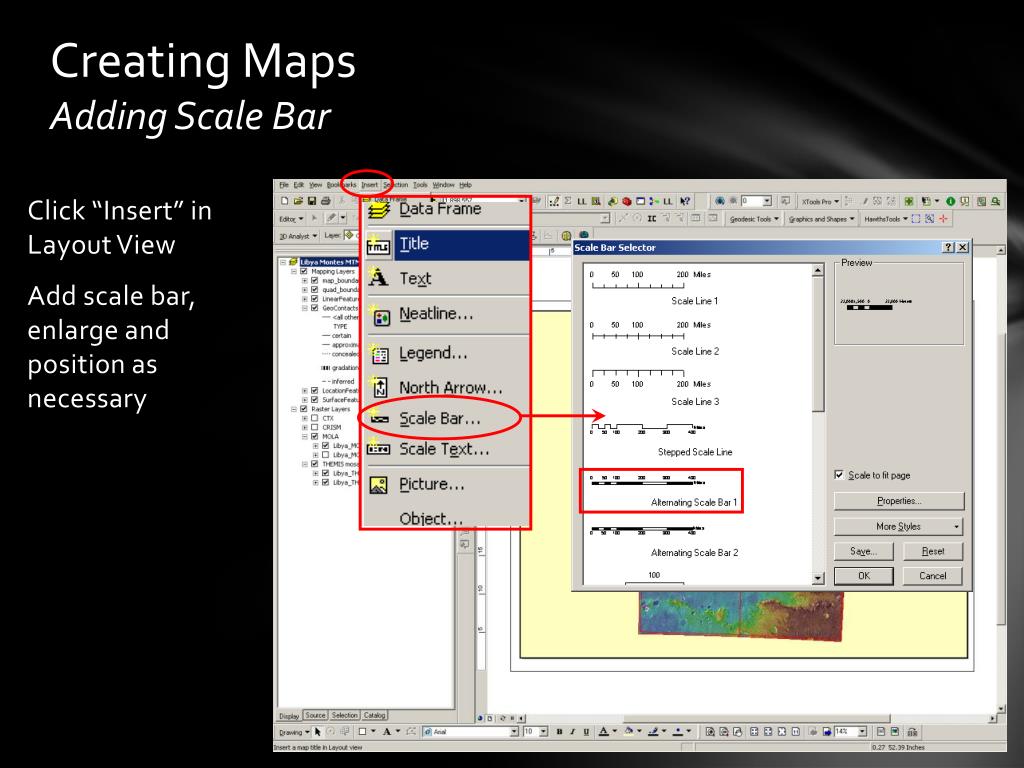Viewport: 1024px width, 768px height.
Task: Click the Scale Text icon
Action: coord(379,450)
